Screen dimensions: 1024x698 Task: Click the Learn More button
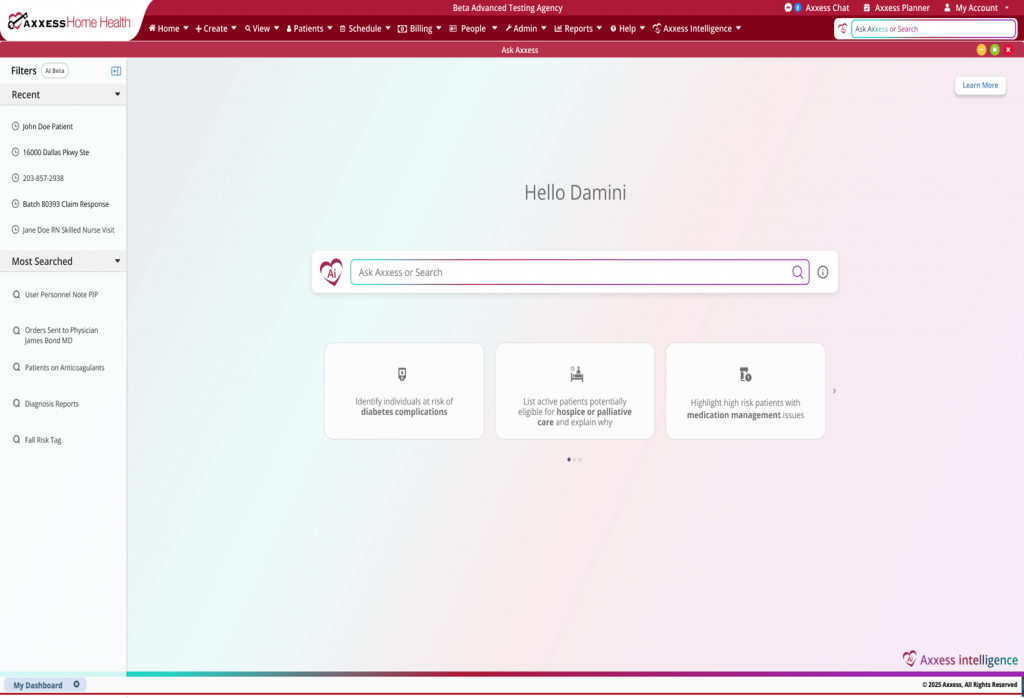tap(980, 85)
